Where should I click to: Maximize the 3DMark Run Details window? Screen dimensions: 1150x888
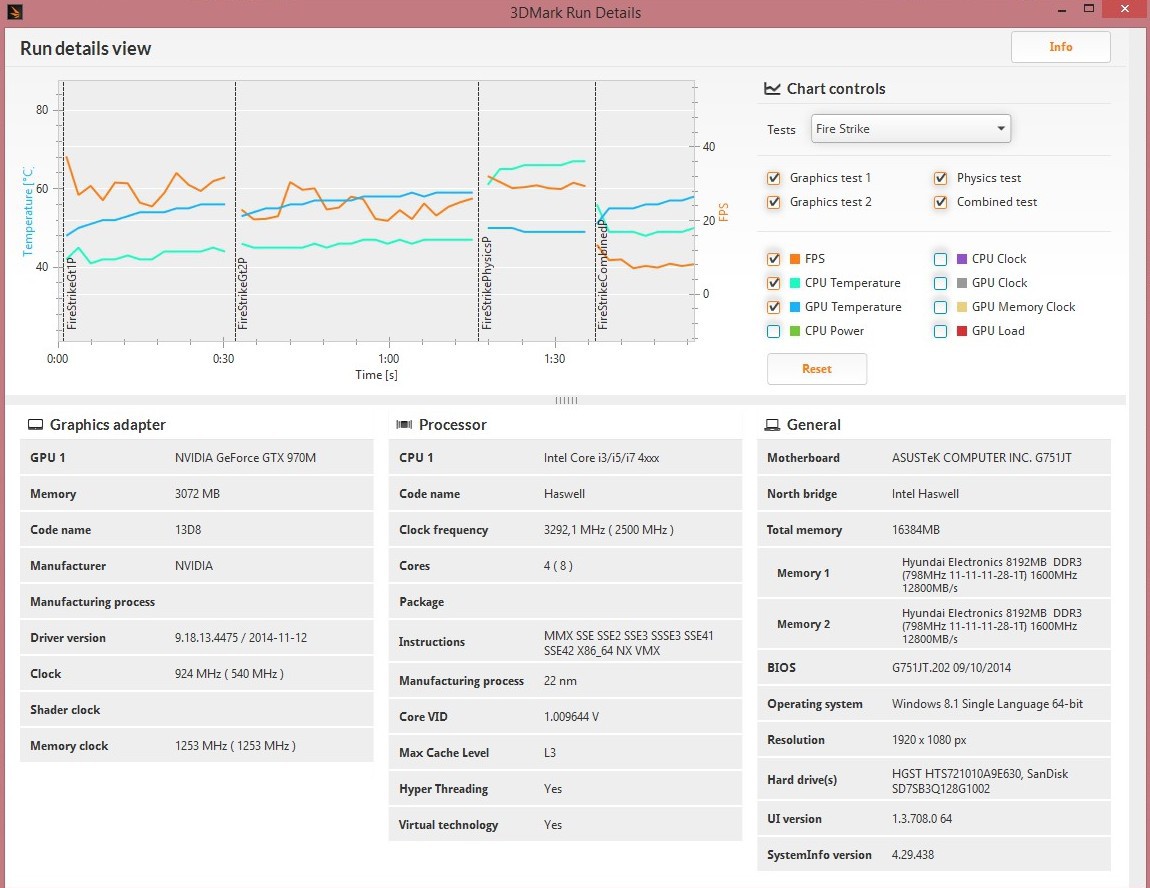click(1089, 9)
